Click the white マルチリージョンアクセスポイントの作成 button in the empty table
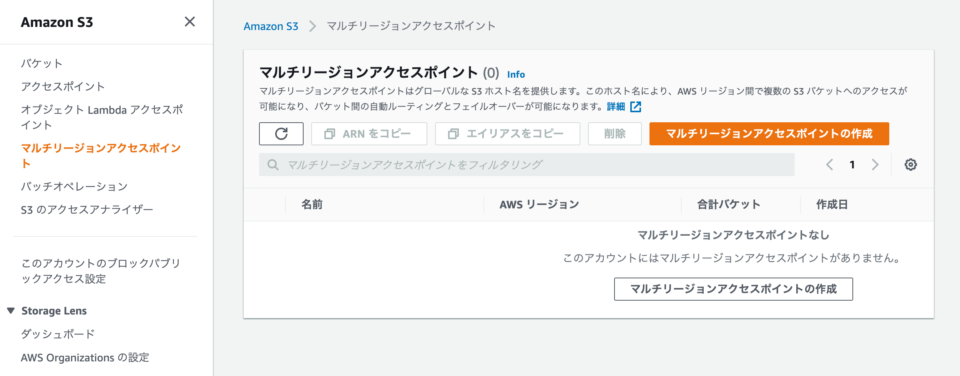Image resolution: width=960 pixels, height=376 pixels. click(733, 288)
